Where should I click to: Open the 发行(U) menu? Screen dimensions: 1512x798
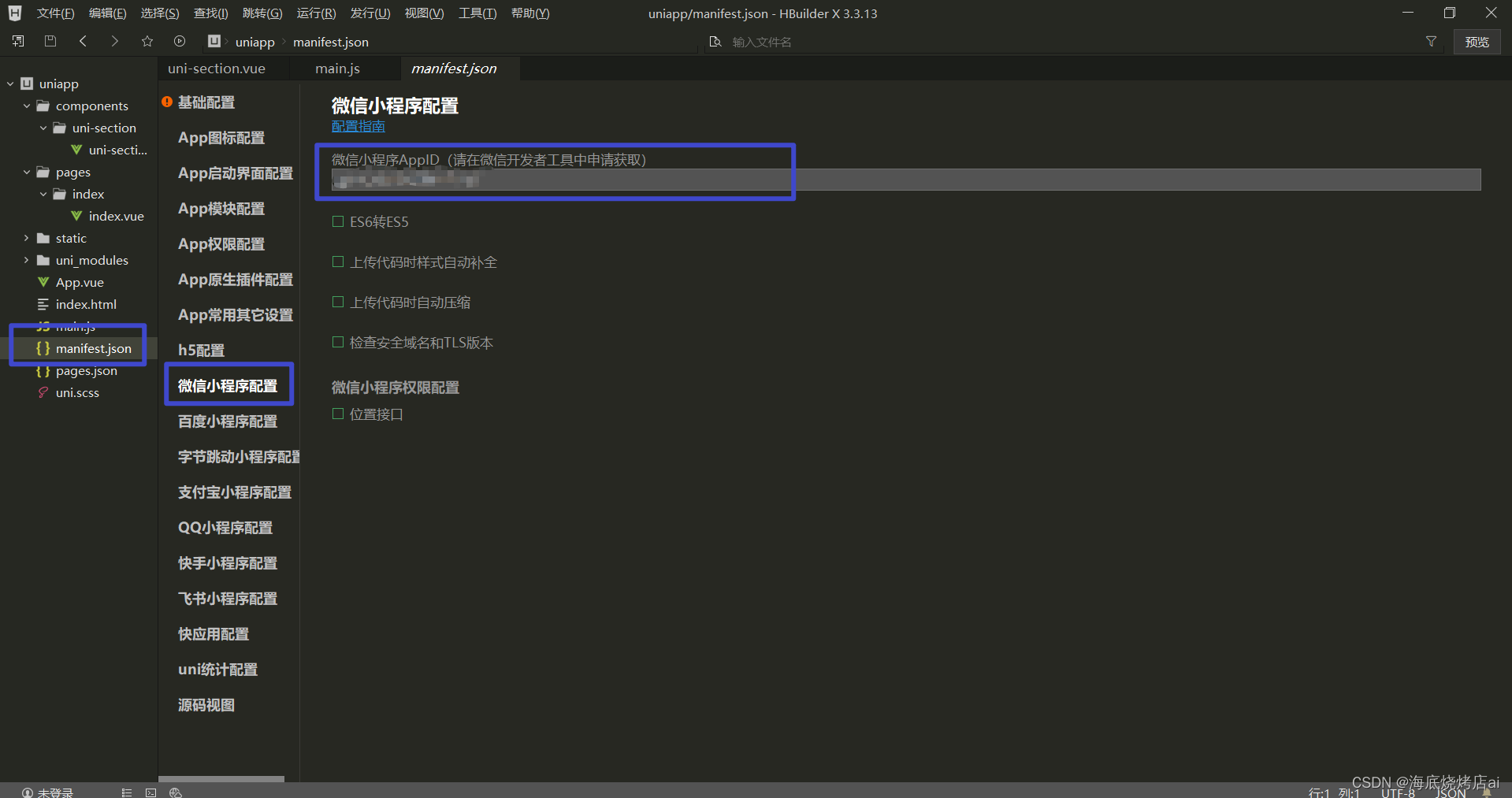pyautogui.click(x=370, y=13)
